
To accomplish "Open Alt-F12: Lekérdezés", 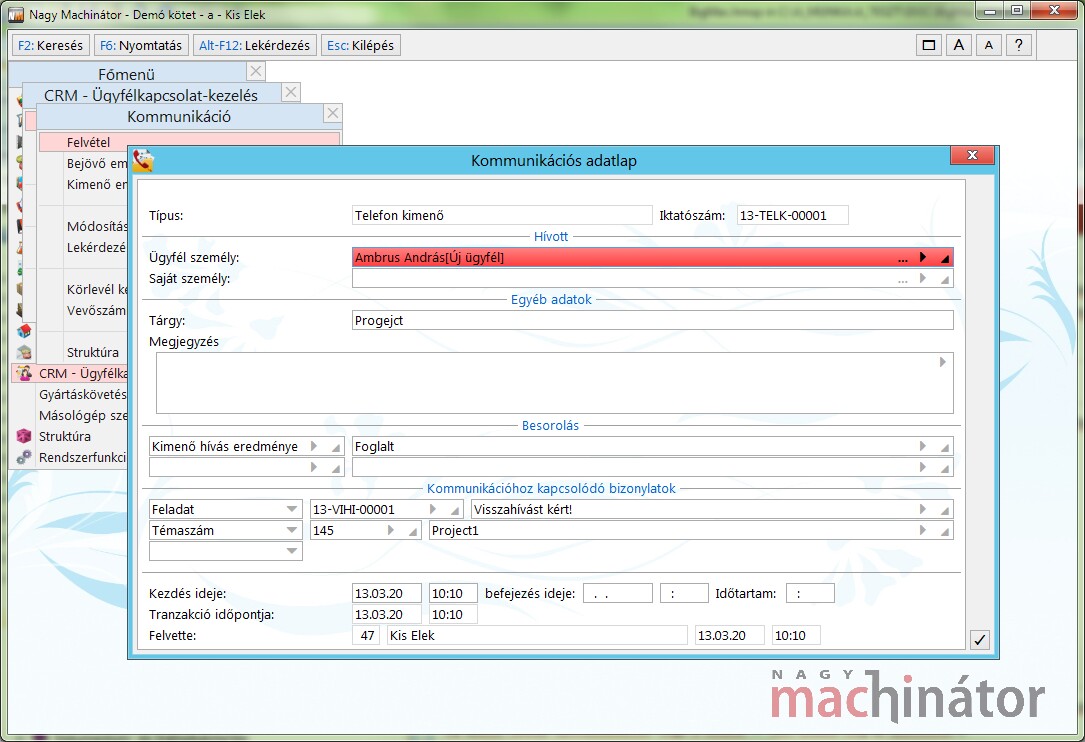I will [x=255, y=46].
